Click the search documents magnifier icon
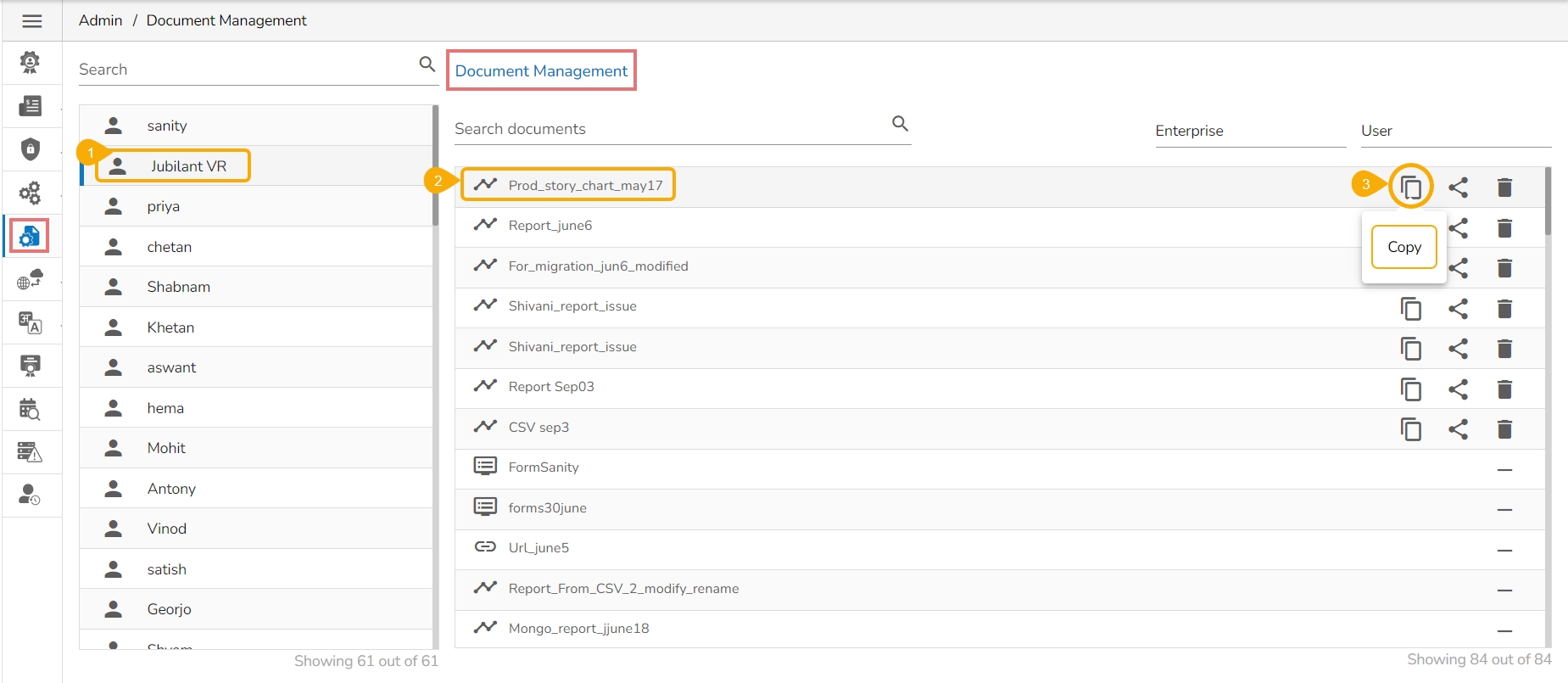Viewport: 1568px width, 683px height. point(901,124)
